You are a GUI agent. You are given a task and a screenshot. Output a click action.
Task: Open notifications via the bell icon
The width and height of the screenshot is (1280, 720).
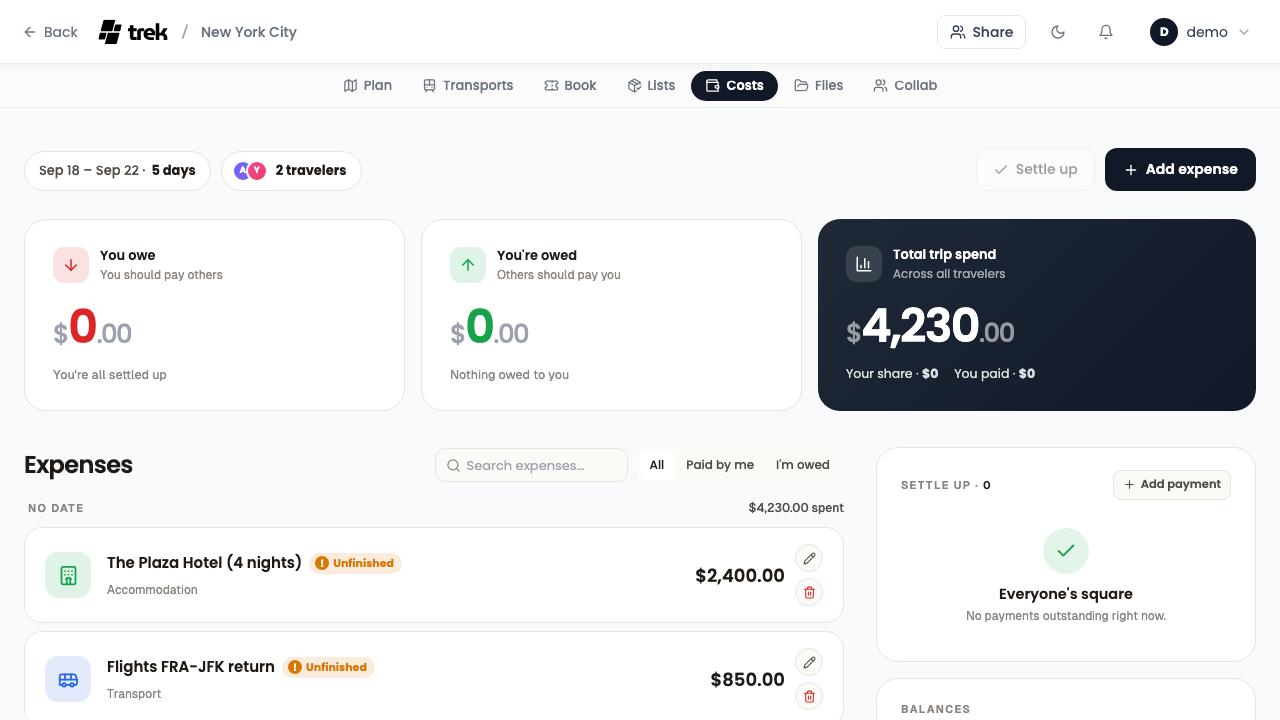tap(1106, 32)
